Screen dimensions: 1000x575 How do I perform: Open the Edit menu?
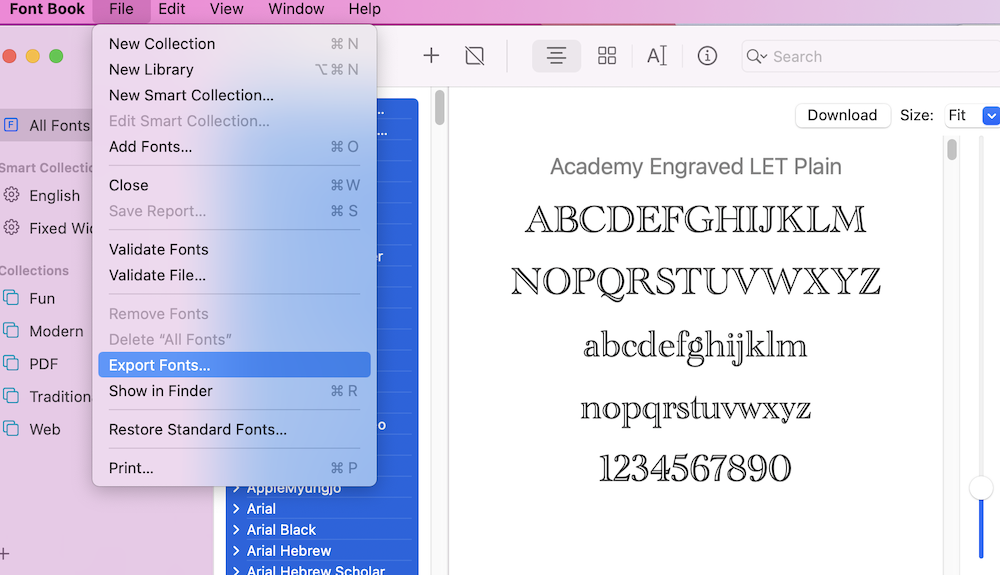172,9
